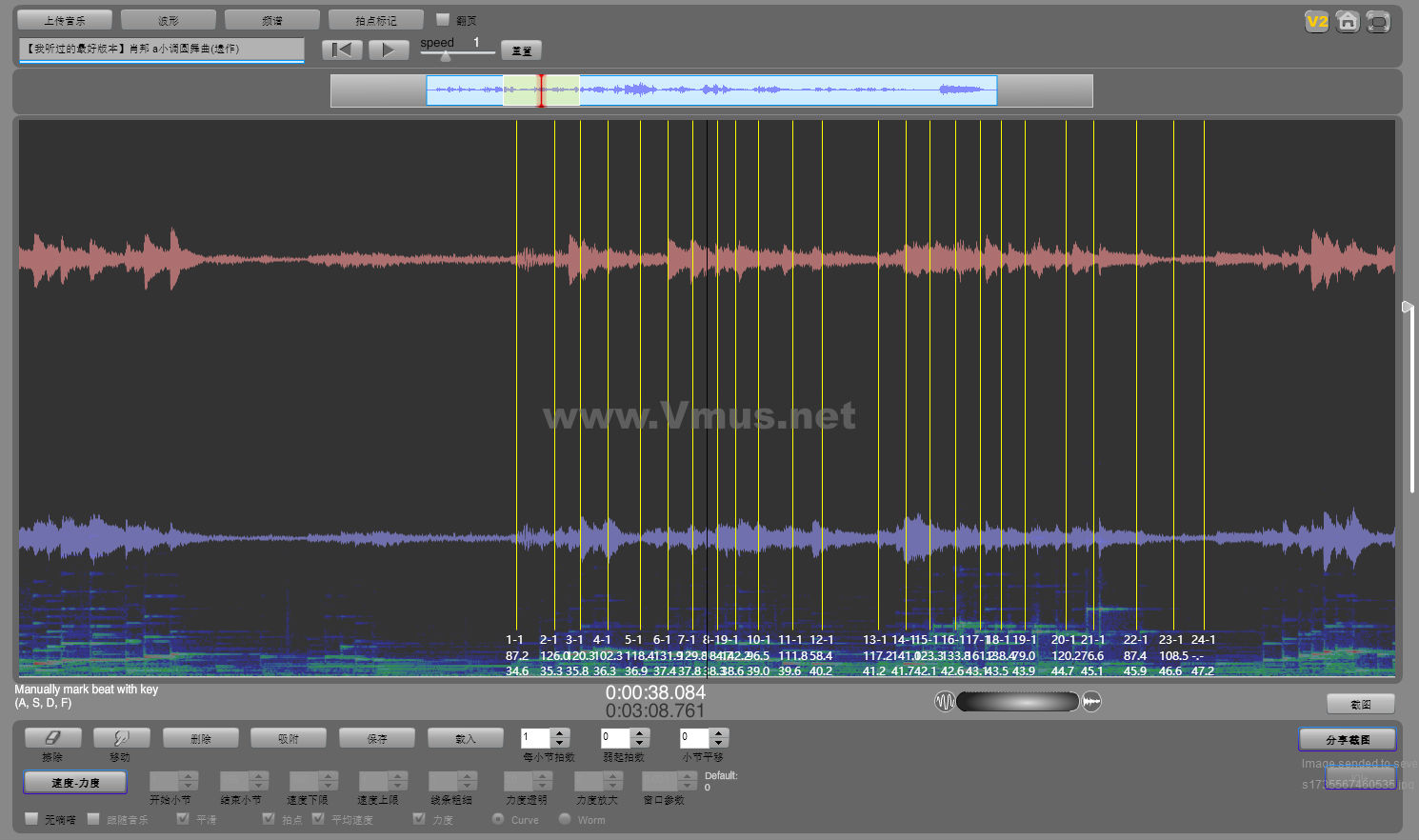The image size is (1419, 840).
Task: Load markers with the 载入 button
Action: click(466, 738)
